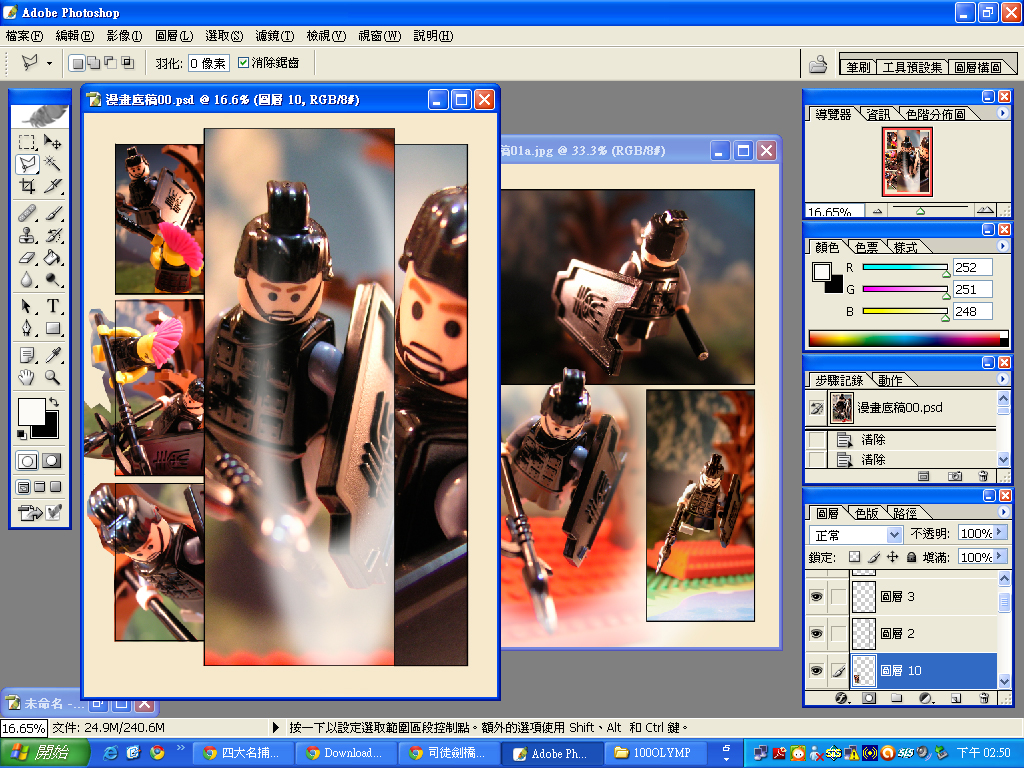Screen dimensions: 1024x768
Task: Select the History Brush tool
Action: pos(53,235)
